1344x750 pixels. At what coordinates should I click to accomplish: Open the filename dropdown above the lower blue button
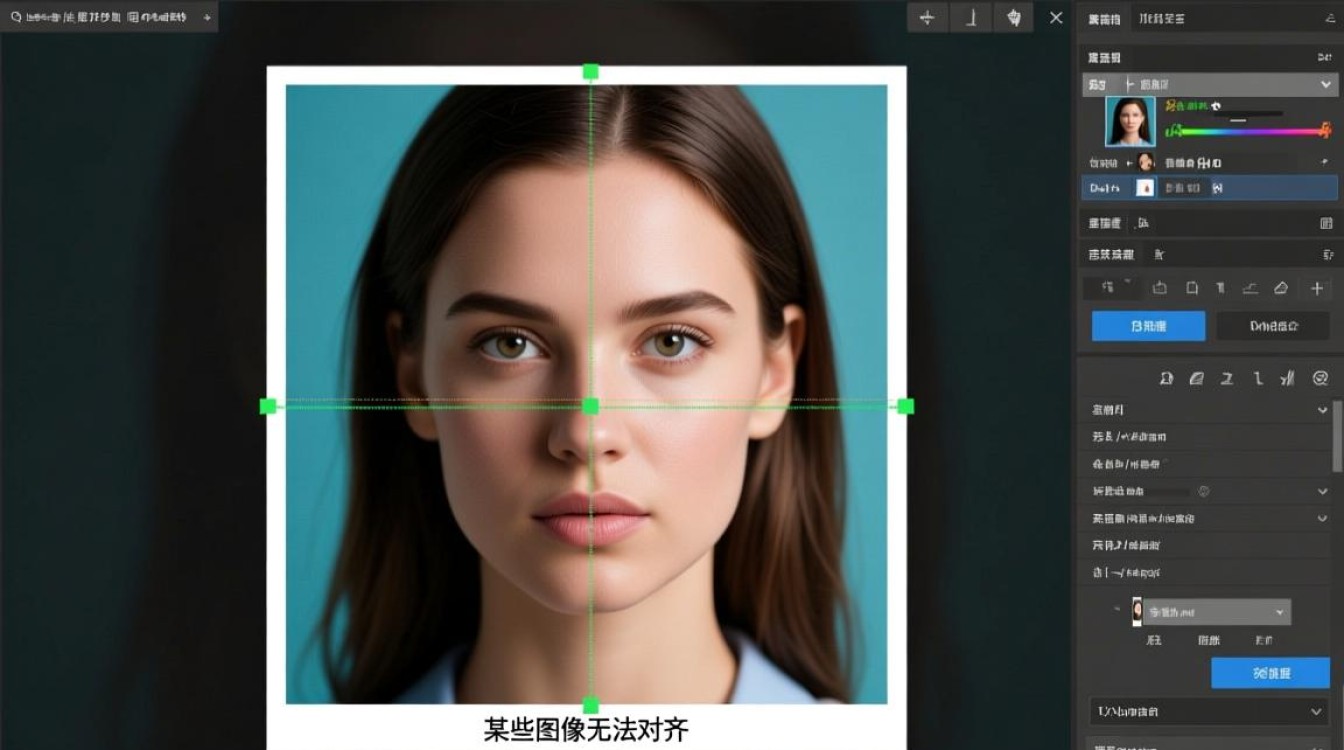1213,611
